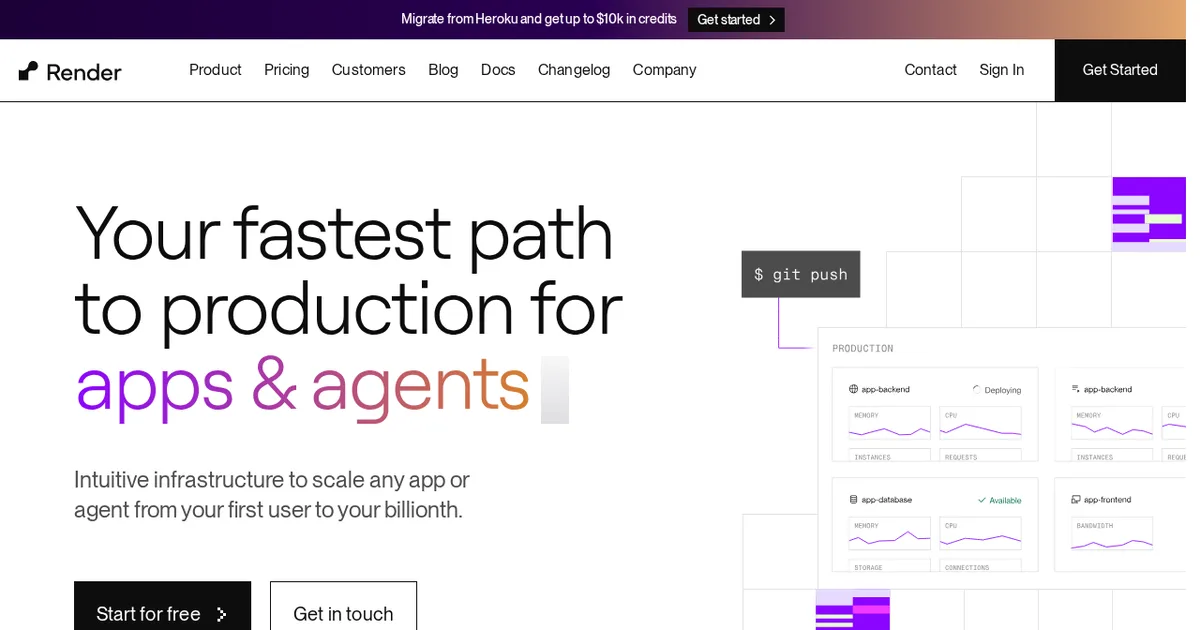Click the icon beside second app-backend card

(1076, 389)
